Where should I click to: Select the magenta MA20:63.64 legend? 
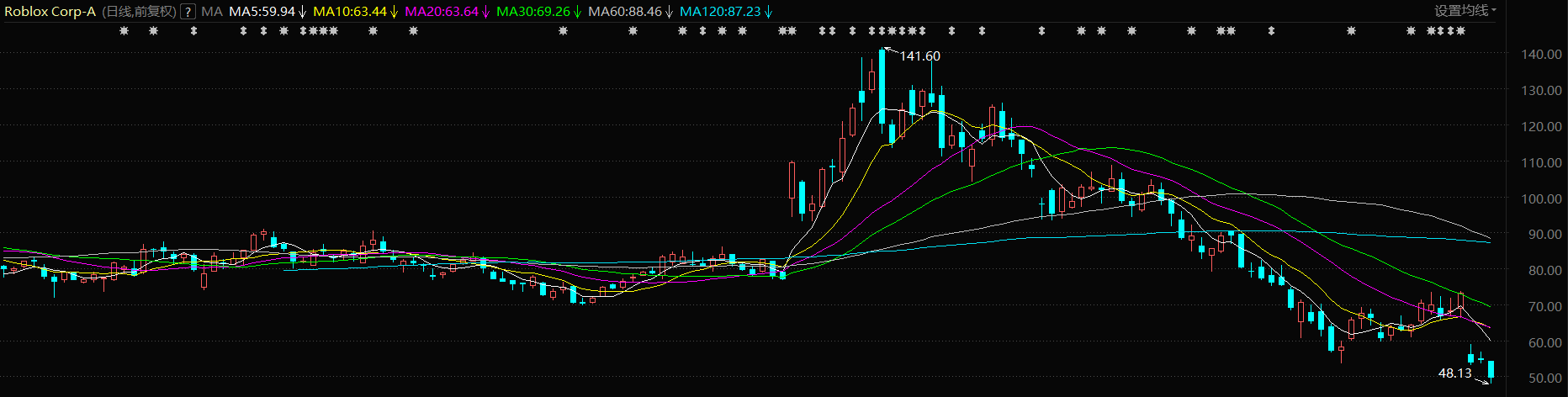447,12
